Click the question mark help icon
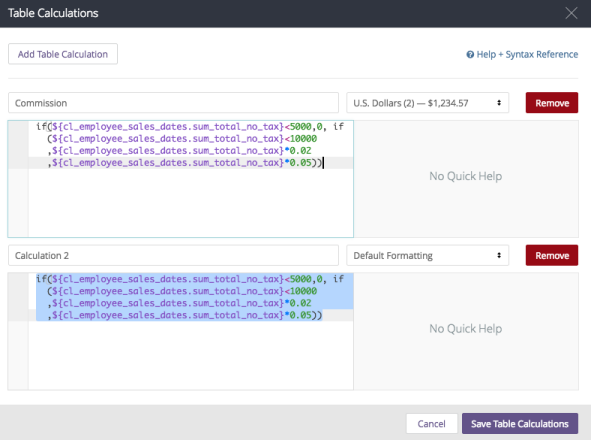The image size is (591, 440). 470,55
